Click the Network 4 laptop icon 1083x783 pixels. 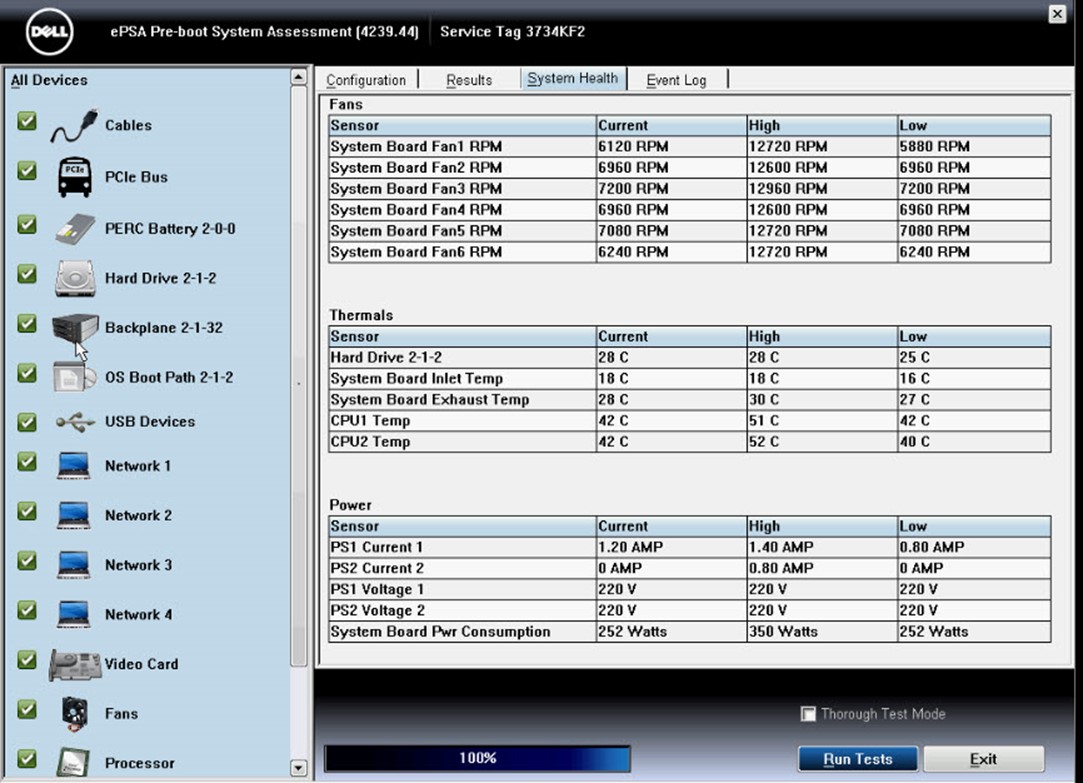(73, 615)
